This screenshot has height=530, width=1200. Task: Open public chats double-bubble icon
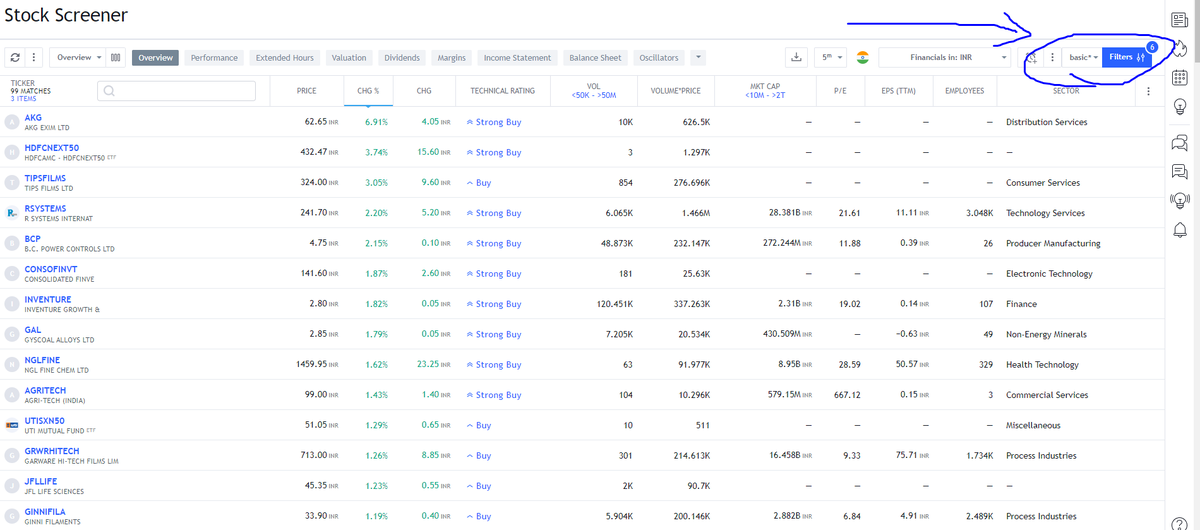click(1179, 143)
